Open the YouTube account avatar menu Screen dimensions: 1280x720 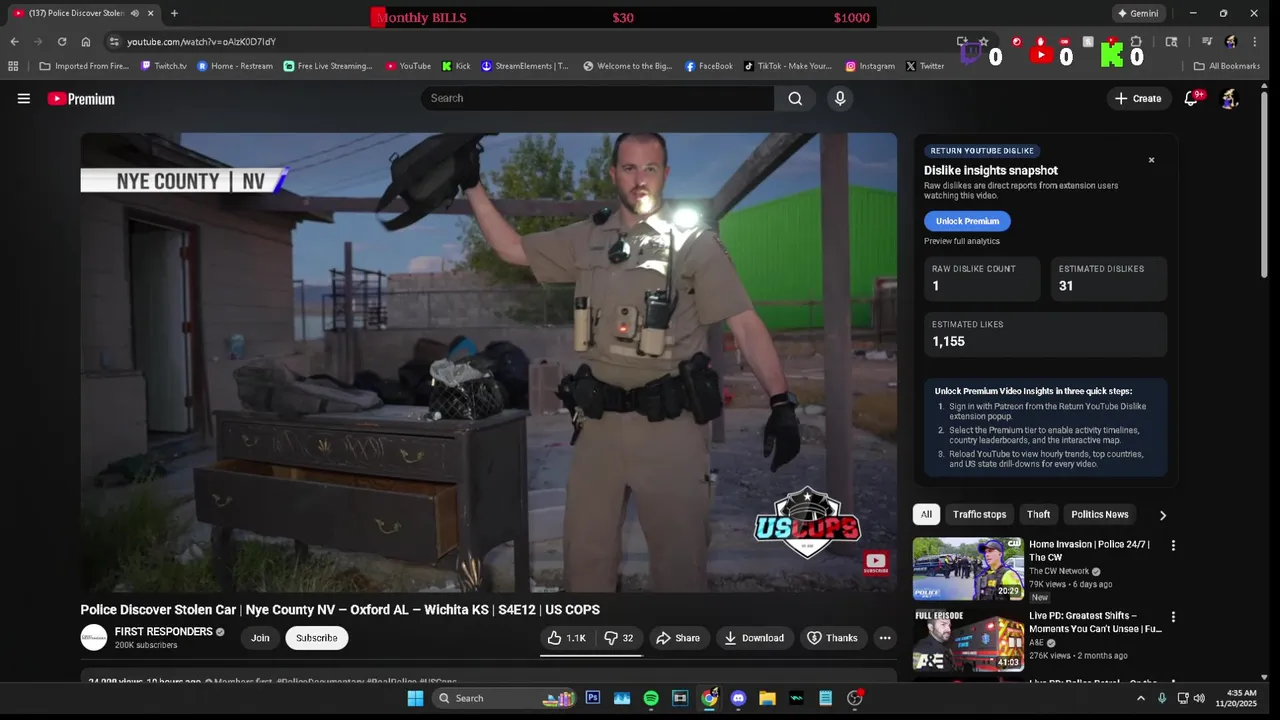[1230, 98]
